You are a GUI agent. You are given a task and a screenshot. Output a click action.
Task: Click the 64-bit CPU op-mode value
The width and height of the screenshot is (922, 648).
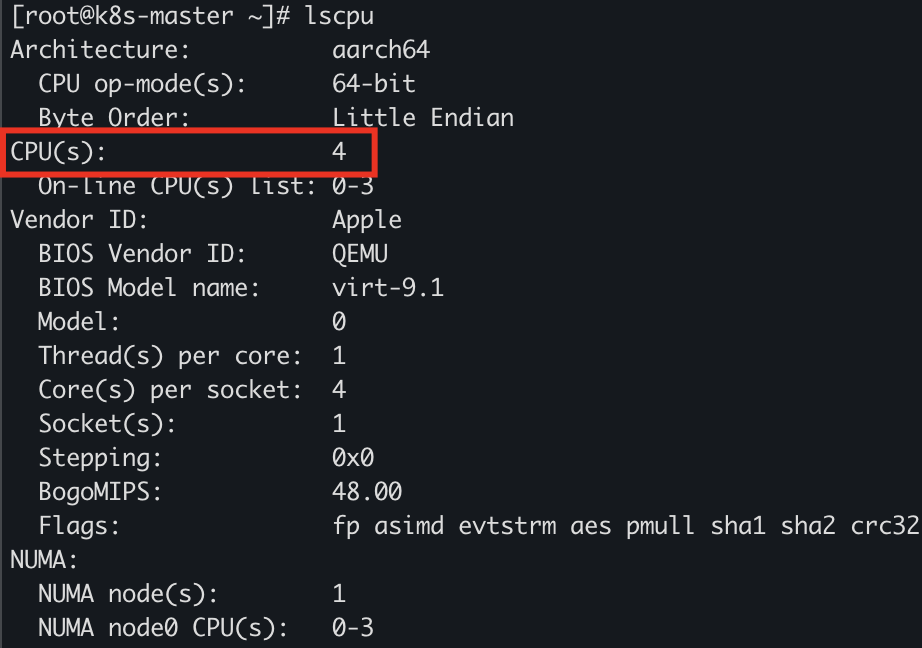pyautogui.click(x=374, y=84)
